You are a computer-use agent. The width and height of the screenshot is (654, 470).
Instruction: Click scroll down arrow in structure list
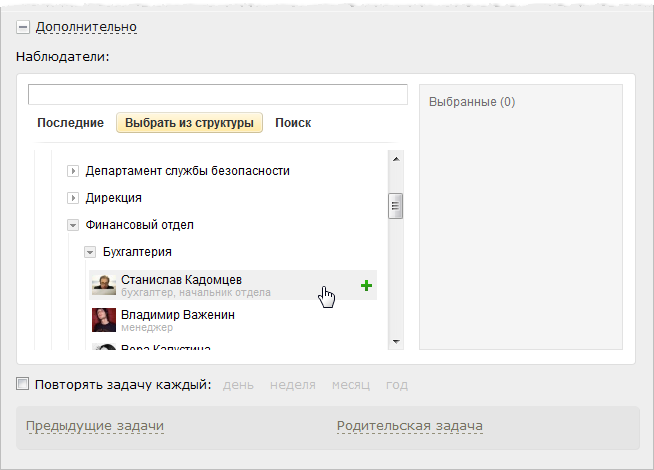(x=396, y=341)
